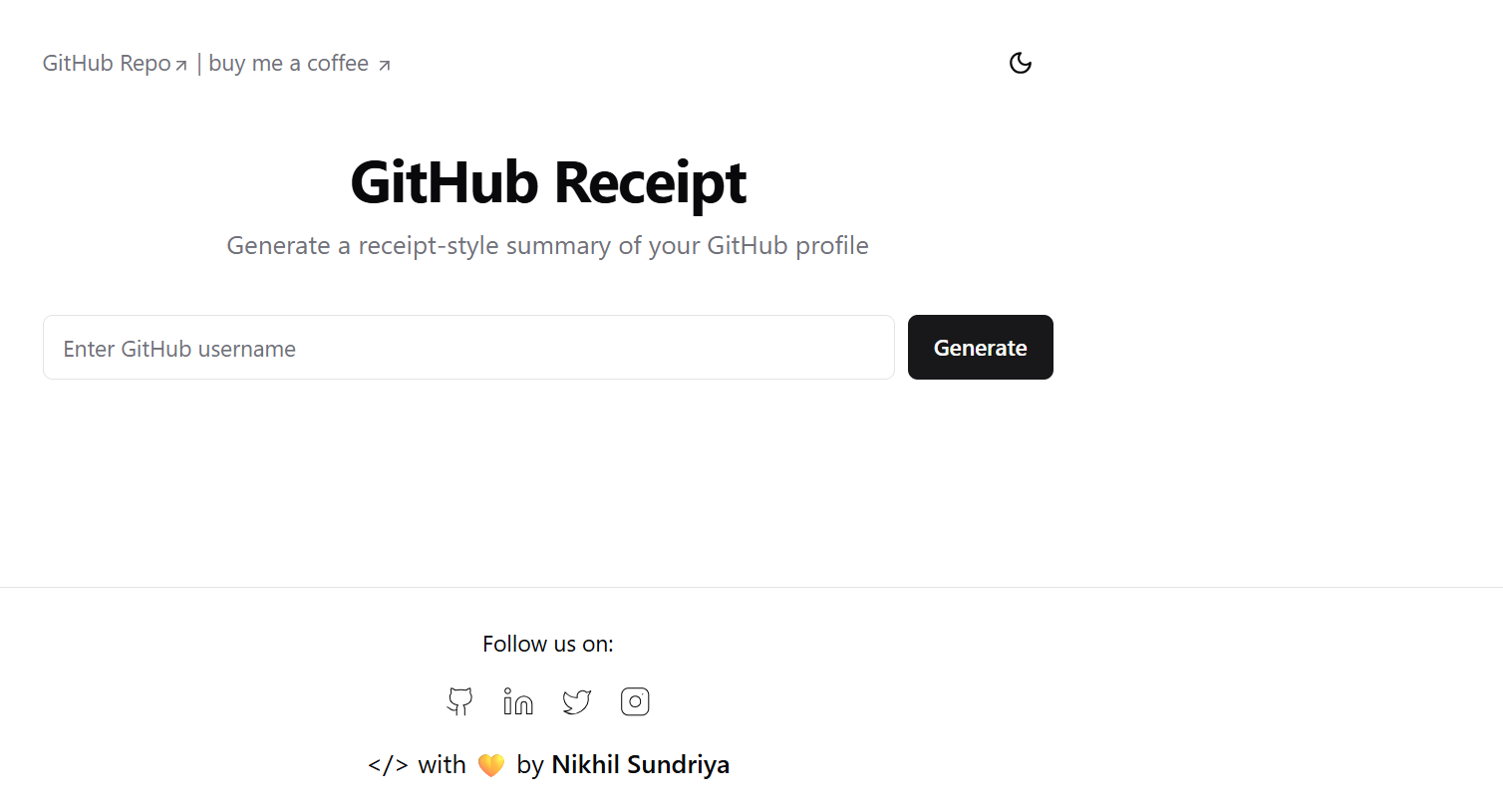Open the LinkedIn icon below Follow us on
The height and width of the screenshot is (812, 1503).
(518, 701)
